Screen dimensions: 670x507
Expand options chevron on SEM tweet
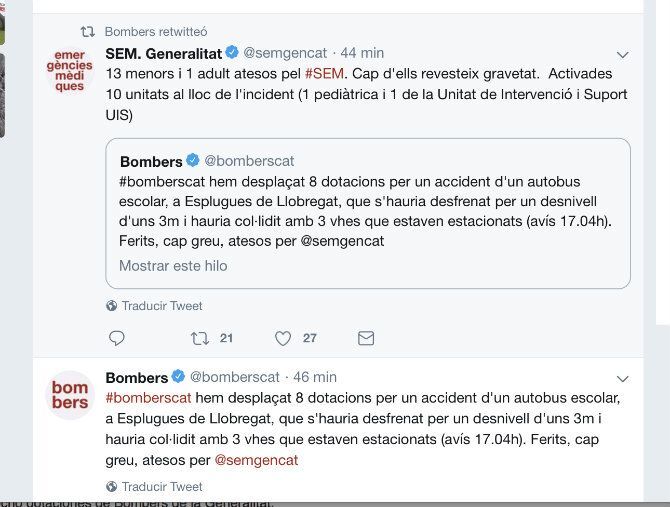pyautogui.click(x=622, y=54)
